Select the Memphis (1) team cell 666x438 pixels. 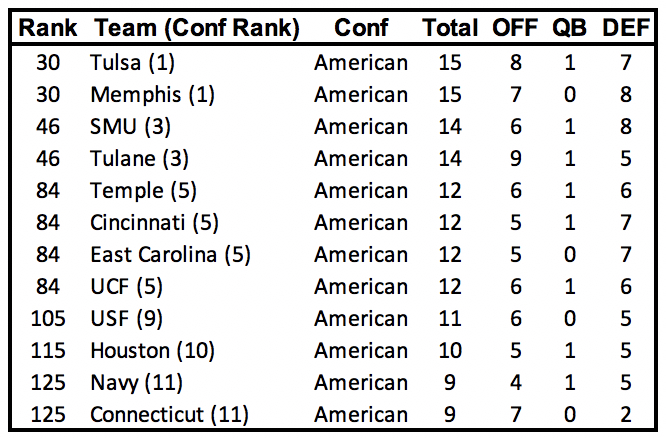(146, 95)
